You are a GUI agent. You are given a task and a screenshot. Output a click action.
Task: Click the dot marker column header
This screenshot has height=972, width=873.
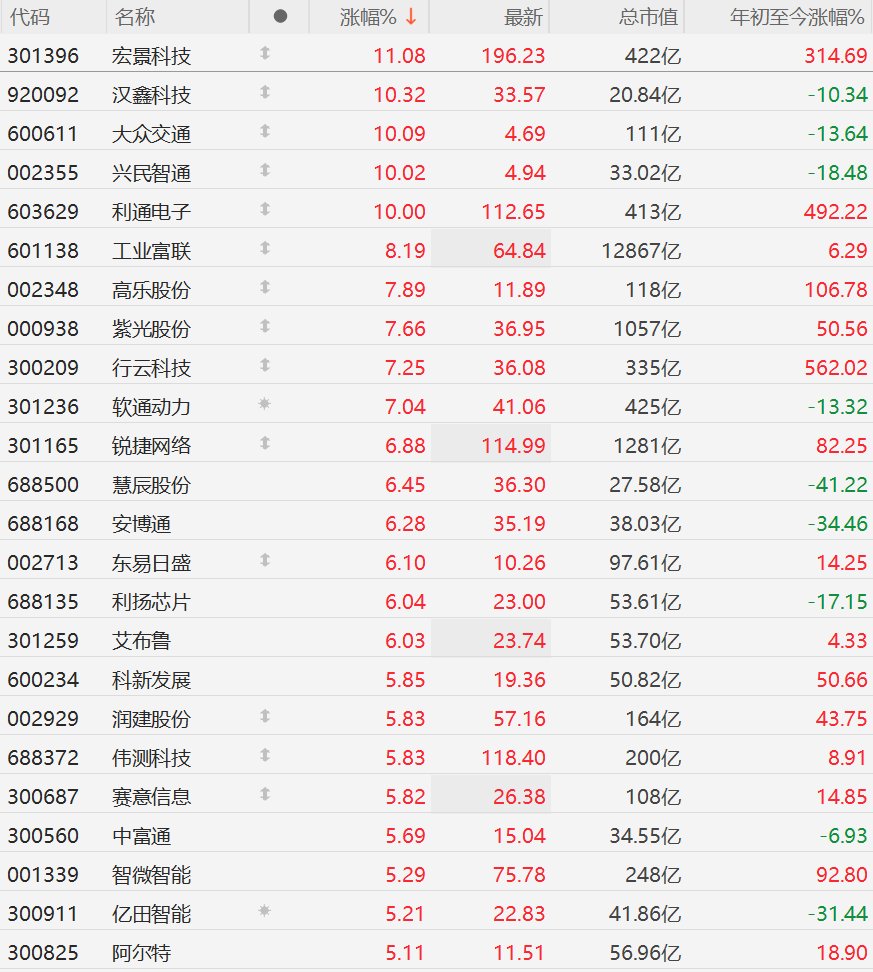(280, 16)
